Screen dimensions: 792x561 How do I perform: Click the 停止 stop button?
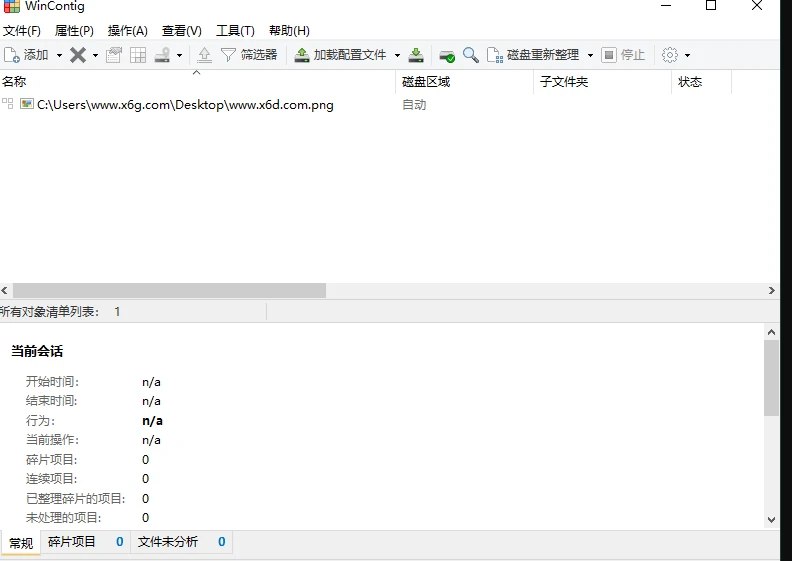point(623,55)
